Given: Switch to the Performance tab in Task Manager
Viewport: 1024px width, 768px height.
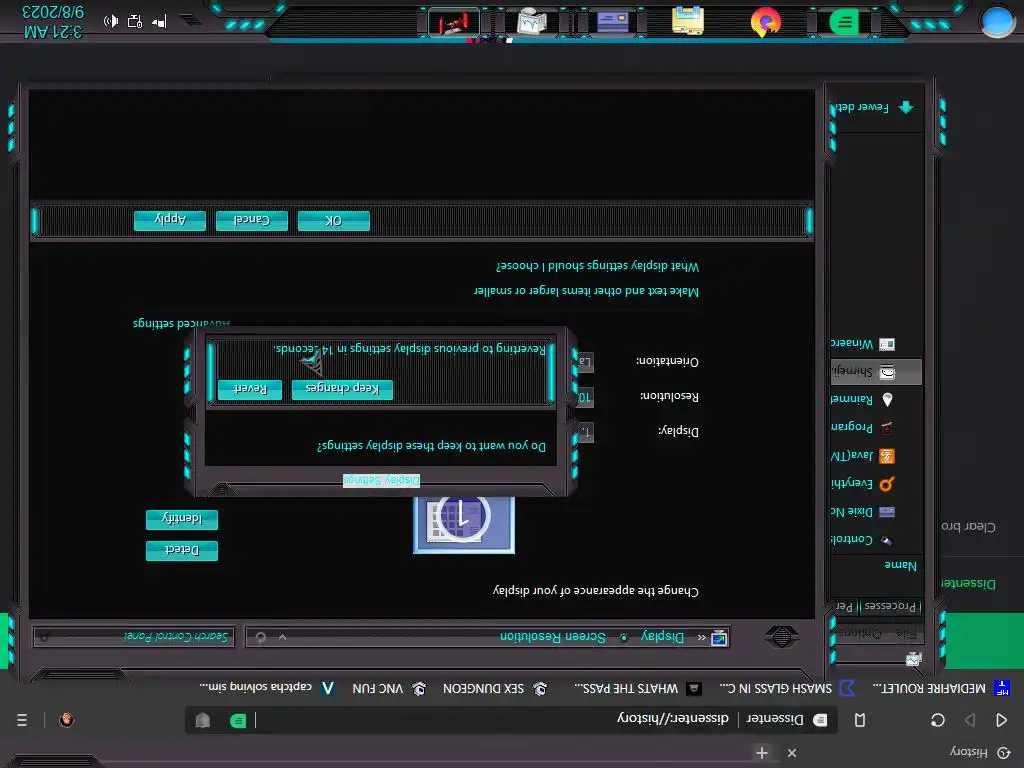Looking at the screenshot, I should click(x=844, y=607).
